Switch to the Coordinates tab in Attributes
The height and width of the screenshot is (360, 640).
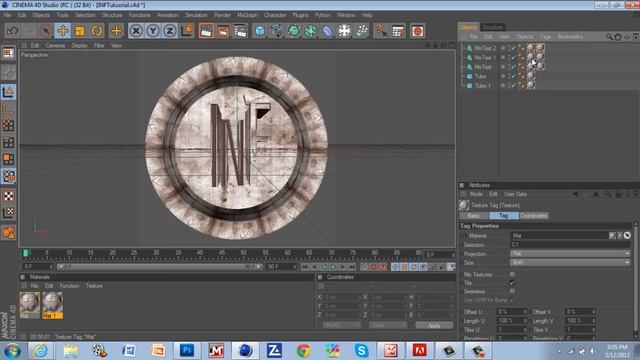534,216
